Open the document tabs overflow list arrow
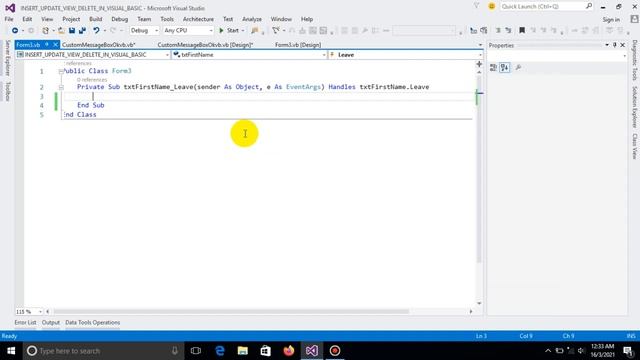The image size is (640, 360). pos(480,45)
